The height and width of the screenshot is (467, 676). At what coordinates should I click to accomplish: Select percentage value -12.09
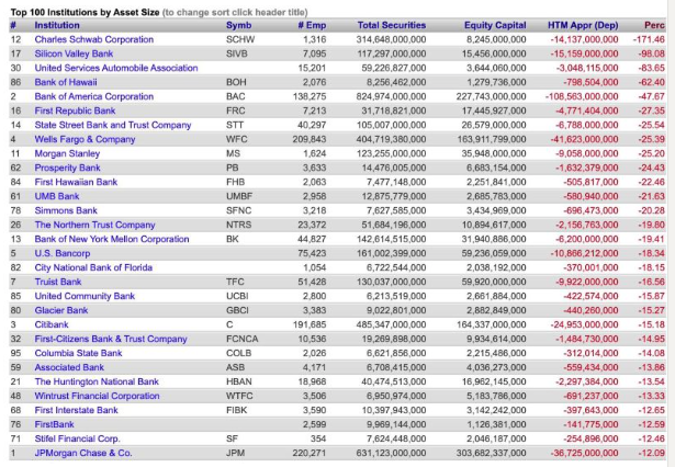(651, 453)
